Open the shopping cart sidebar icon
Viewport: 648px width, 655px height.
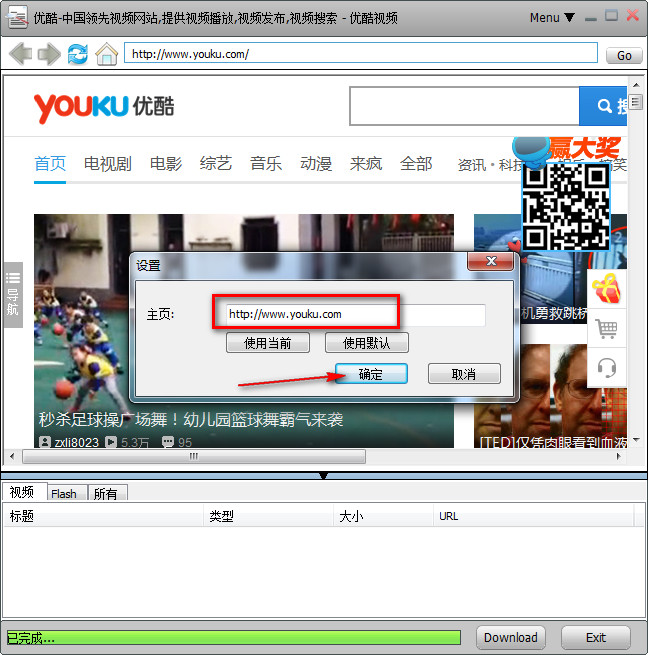[x=606, y=328]
